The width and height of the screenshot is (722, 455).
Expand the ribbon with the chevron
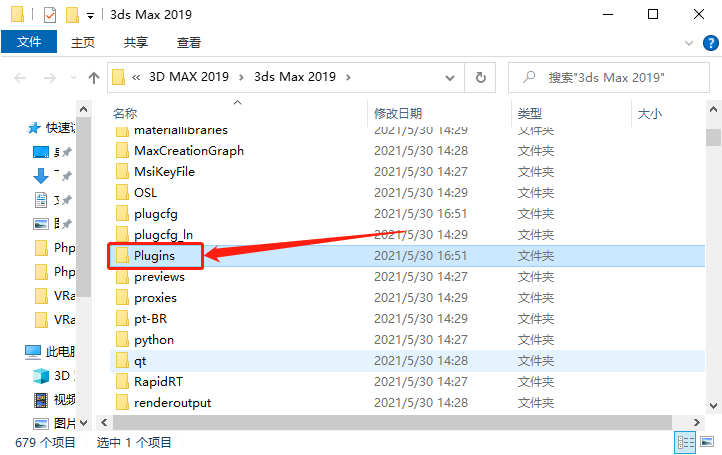[689, 43]
